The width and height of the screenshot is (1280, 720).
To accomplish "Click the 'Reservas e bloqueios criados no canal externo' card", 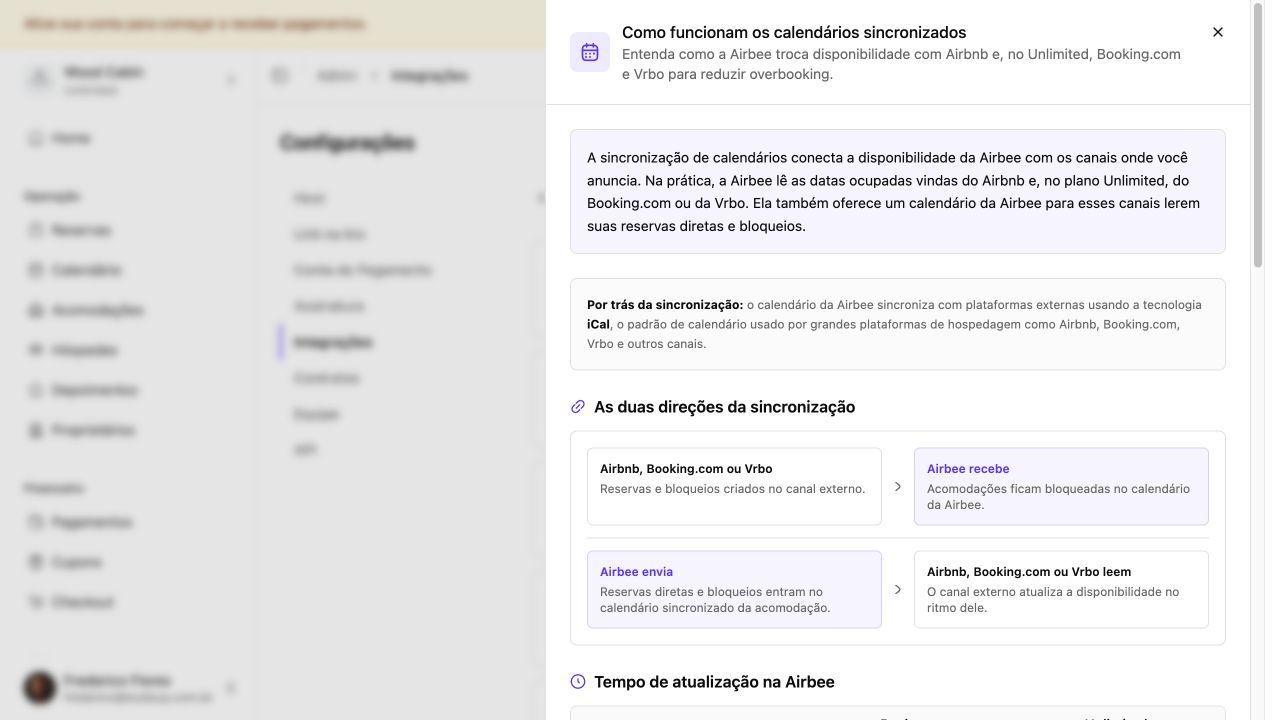I will 734,486.
